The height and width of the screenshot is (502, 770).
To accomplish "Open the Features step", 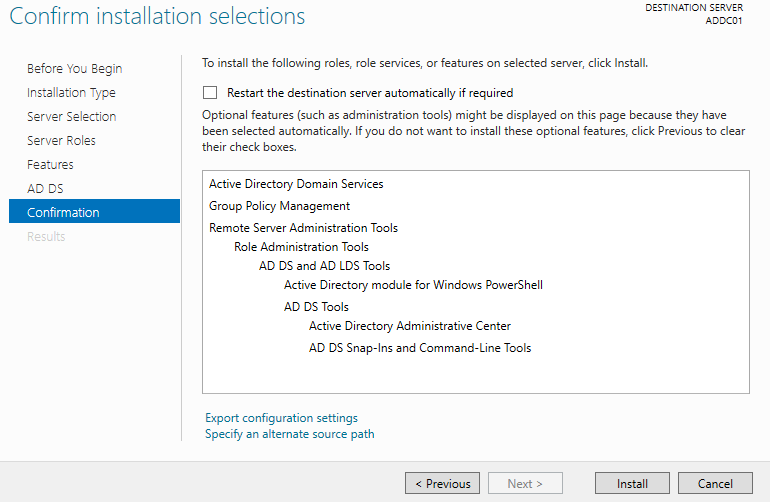I will [50, 165].
